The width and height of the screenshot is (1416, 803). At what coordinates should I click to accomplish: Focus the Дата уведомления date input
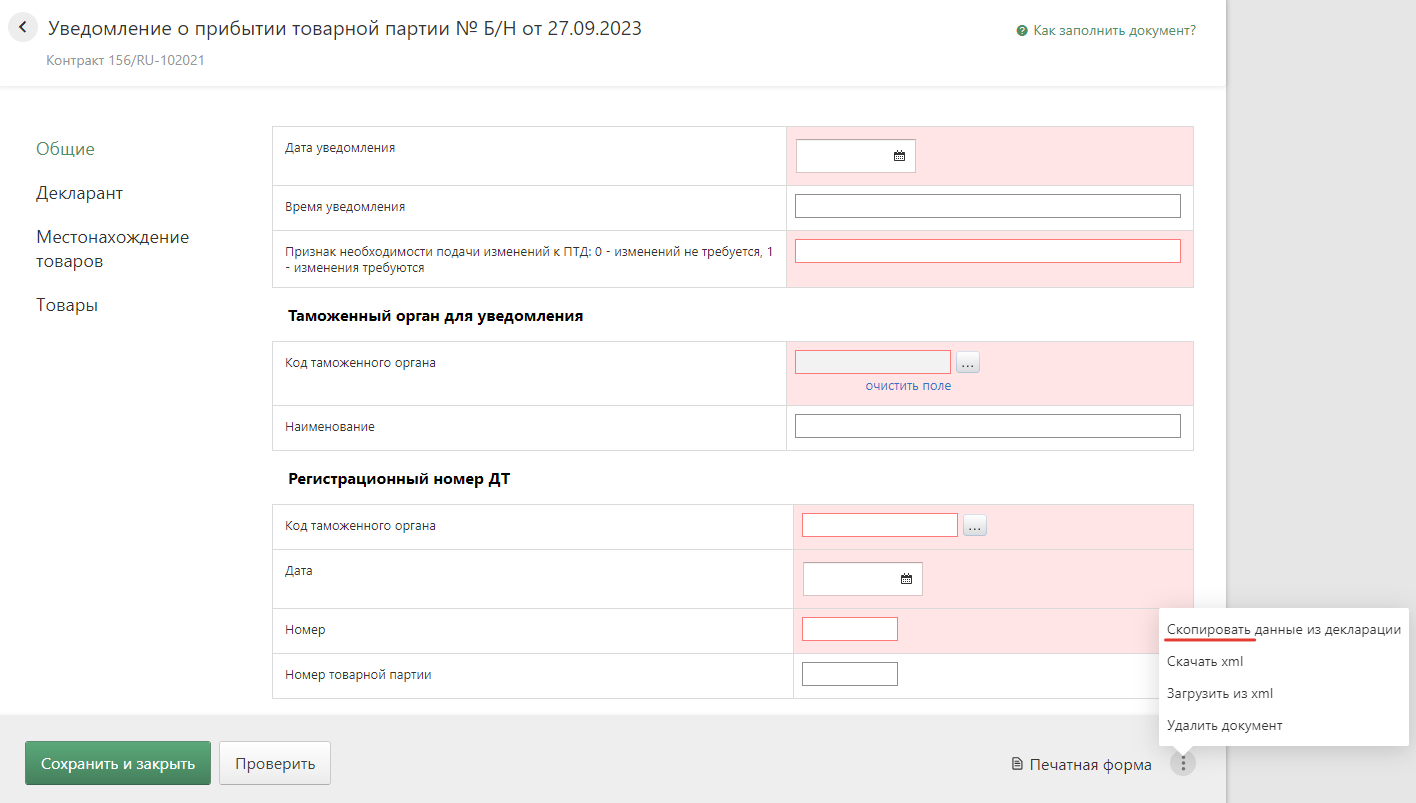click(x=856, y=156)
